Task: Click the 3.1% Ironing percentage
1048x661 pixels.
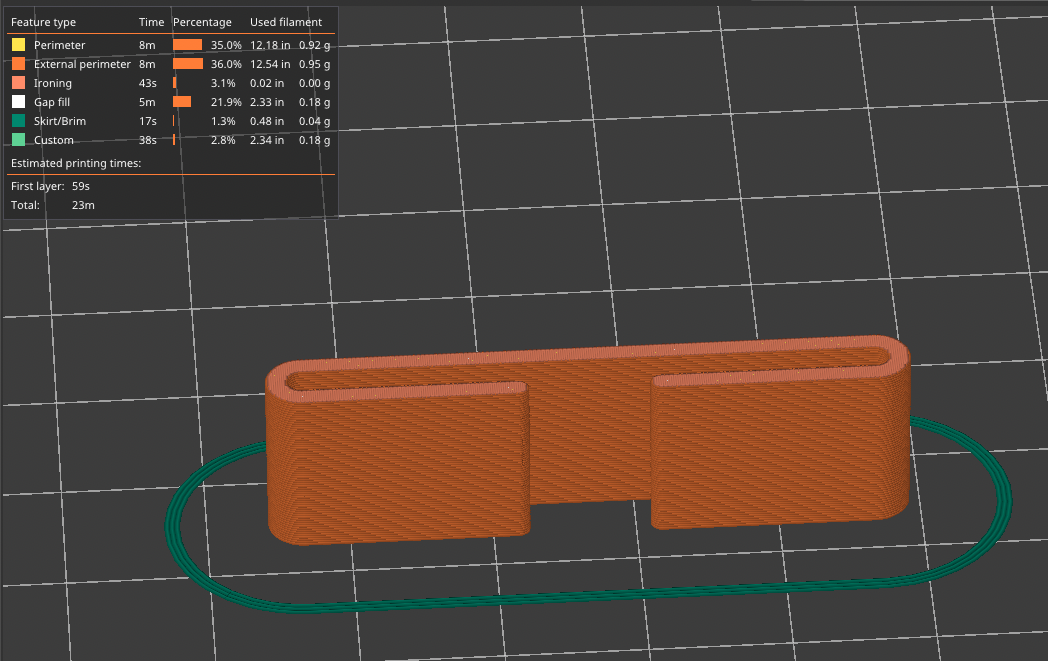Action: click(223, 83)
